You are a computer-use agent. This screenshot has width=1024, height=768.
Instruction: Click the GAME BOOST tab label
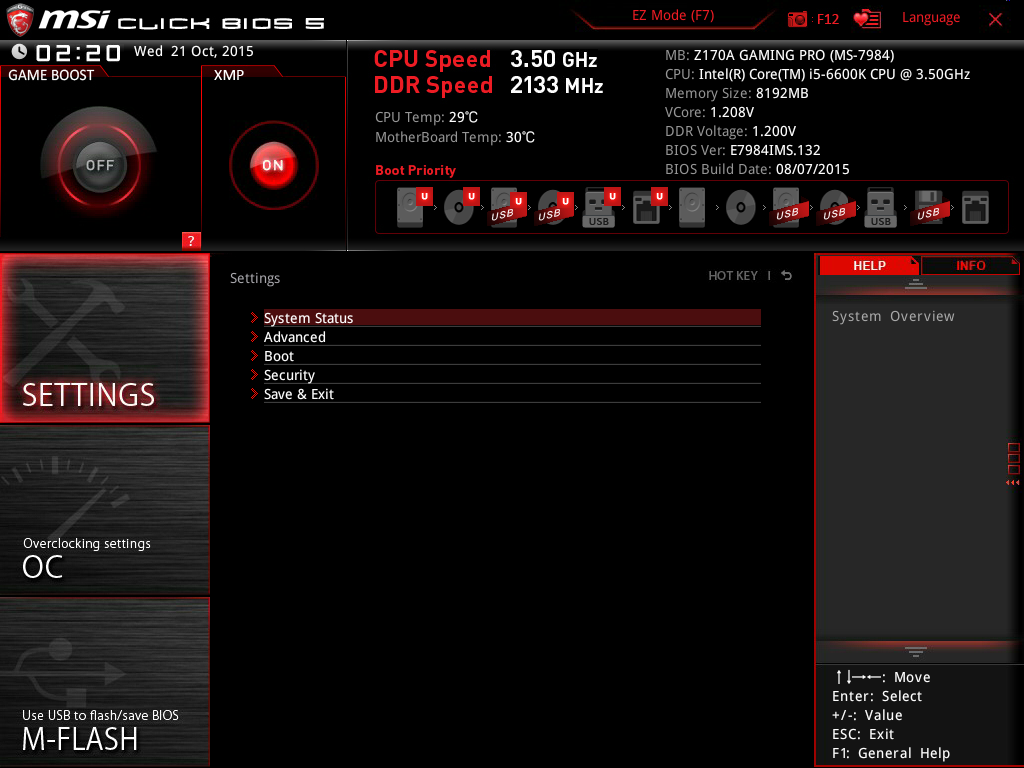51,75
